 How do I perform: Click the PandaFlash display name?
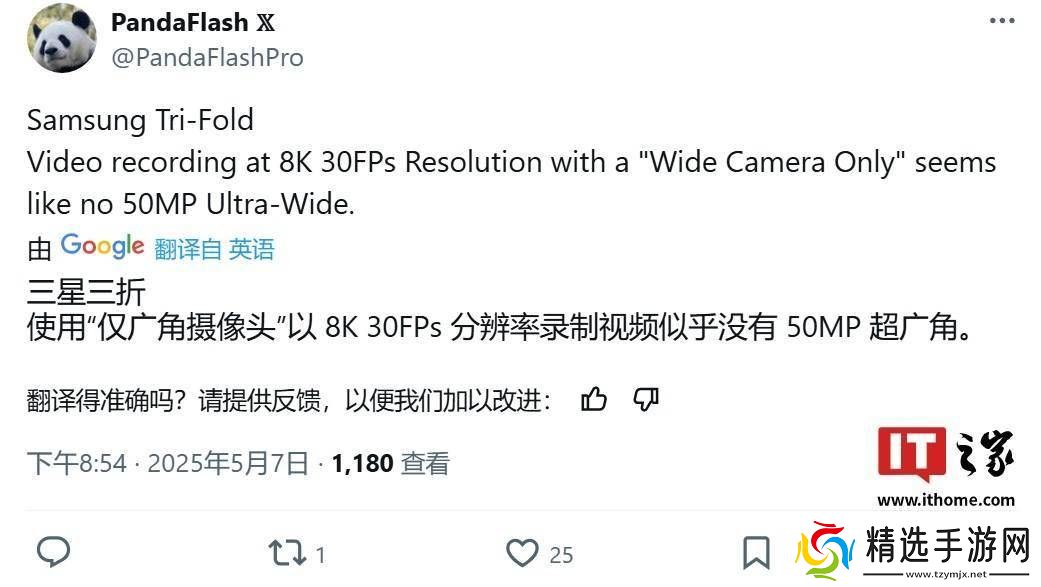click(179, 22)
